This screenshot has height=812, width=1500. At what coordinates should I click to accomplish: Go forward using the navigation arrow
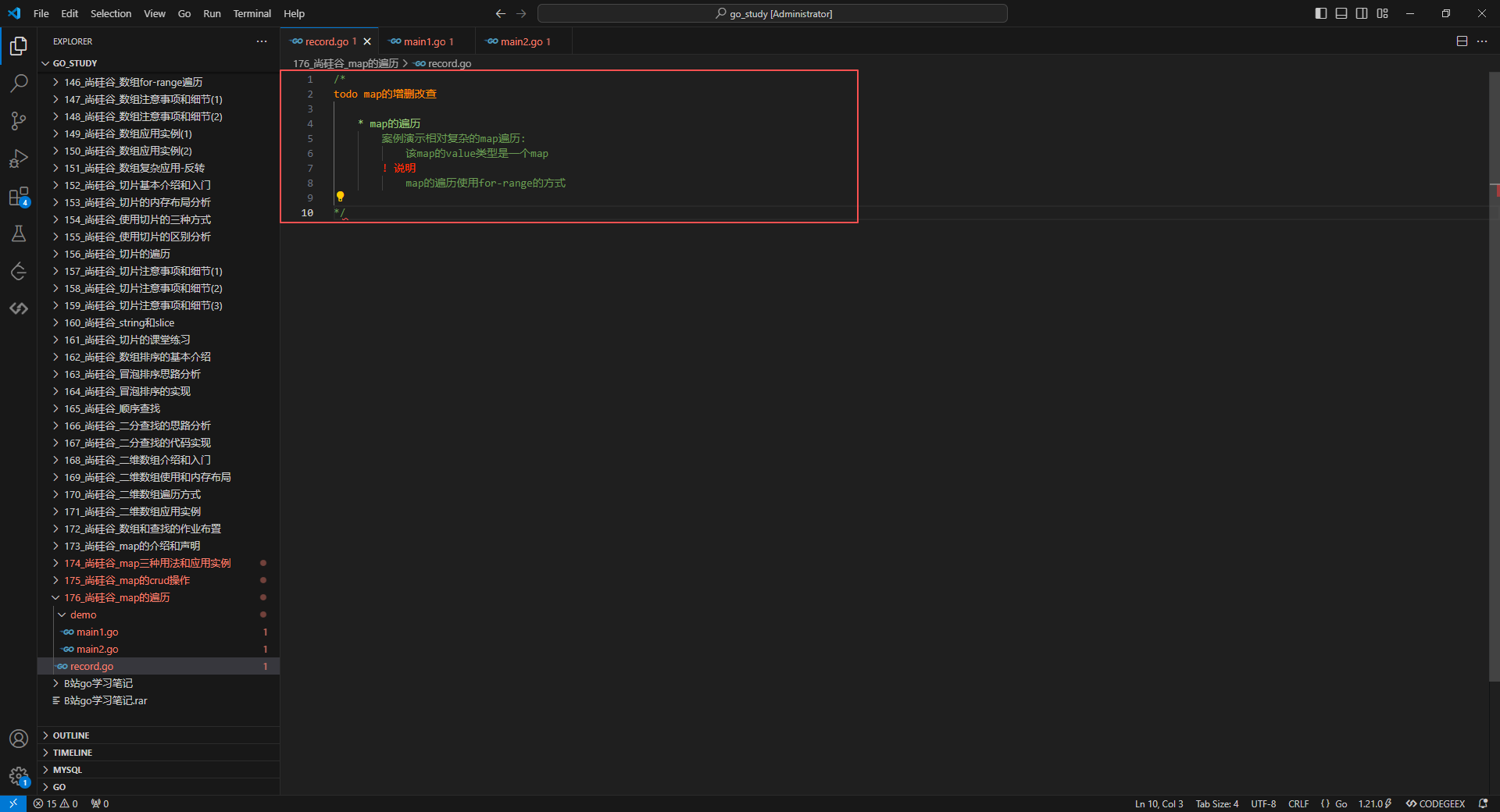[521, 13]
